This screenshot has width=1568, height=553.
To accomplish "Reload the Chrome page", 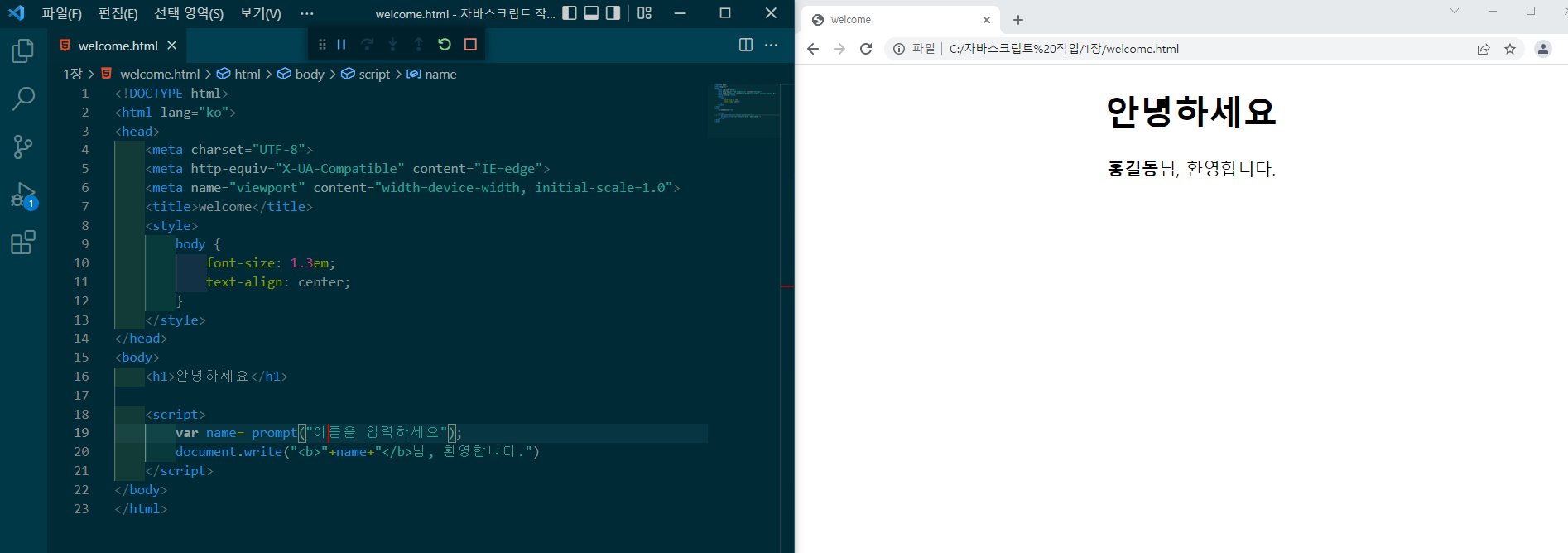I will point(866,49).
